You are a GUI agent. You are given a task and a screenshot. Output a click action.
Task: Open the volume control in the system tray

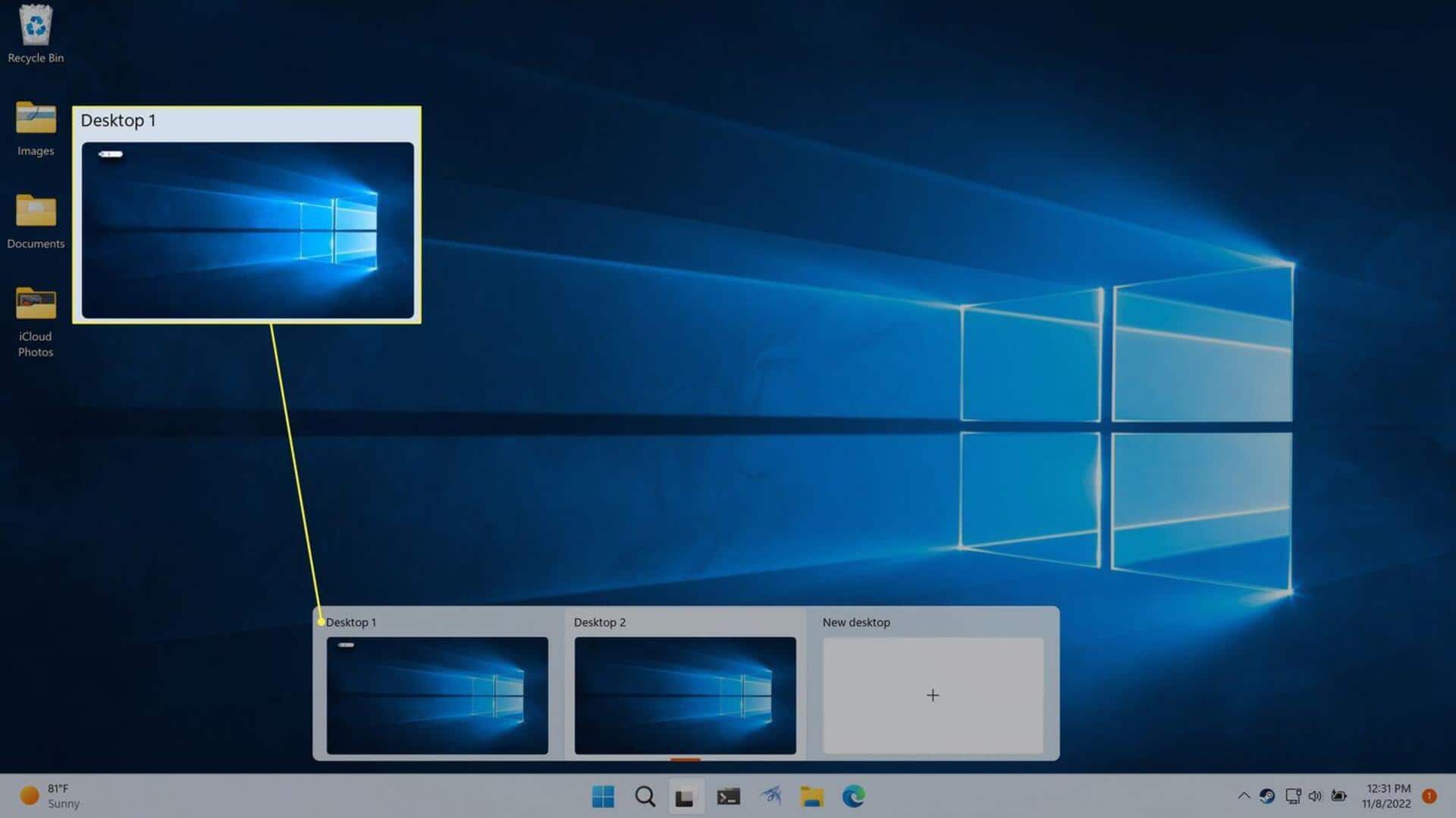coord(1316,796)
